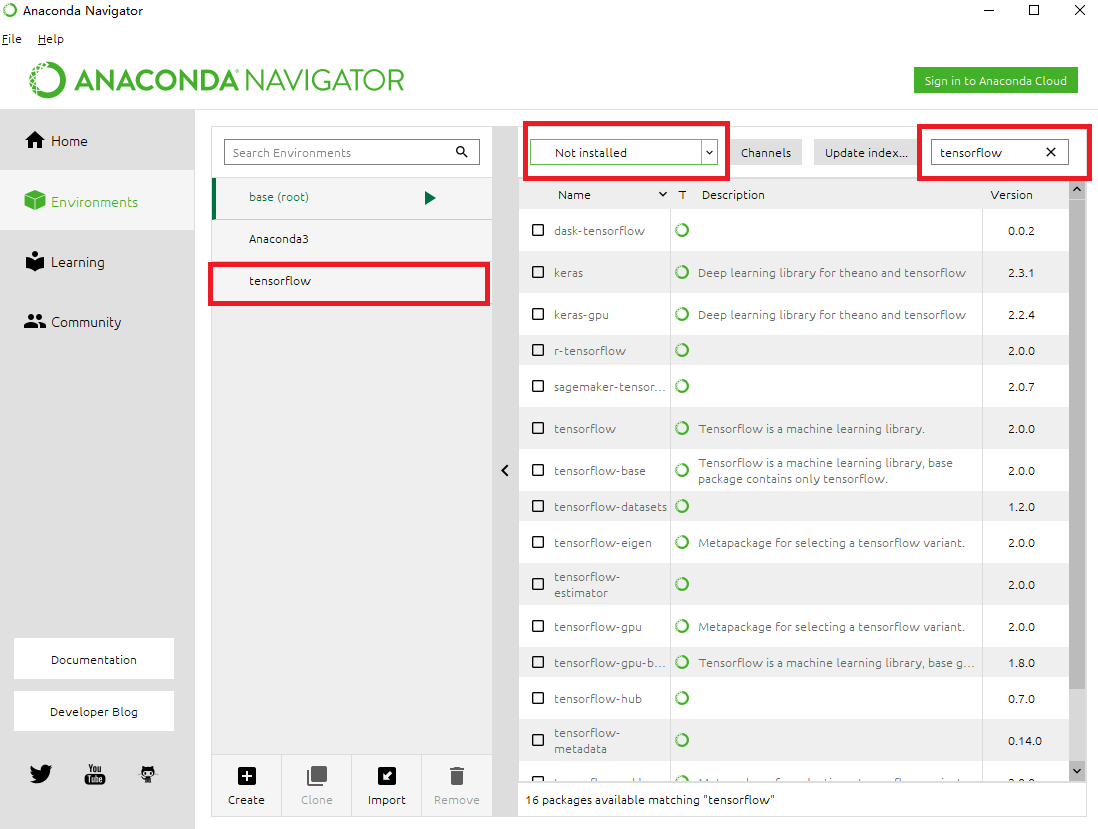Check the keras package checkbox
The image size is (1098, 829).
538,272
